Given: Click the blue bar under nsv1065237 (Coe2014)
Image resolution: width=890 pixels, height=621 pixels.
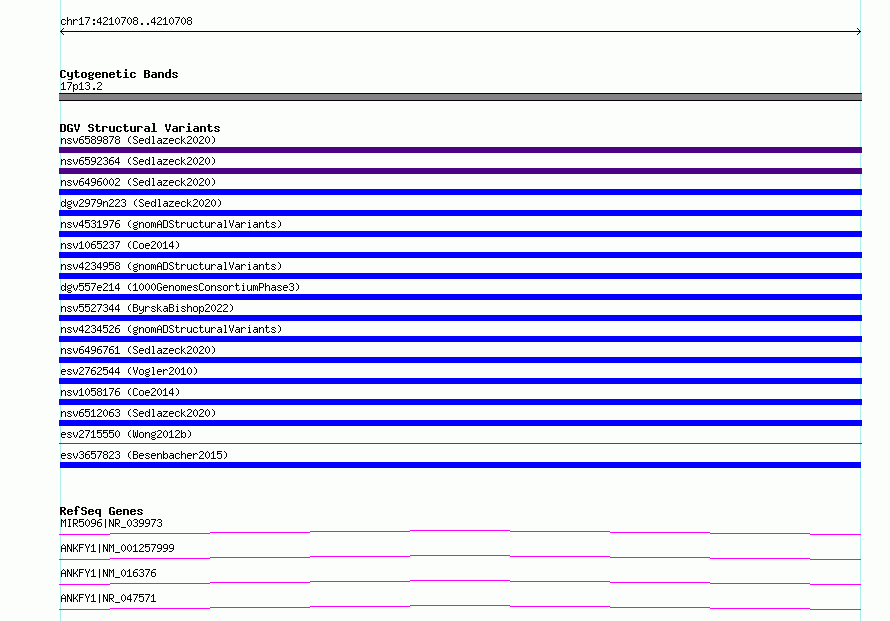Looking at the screenshot, I should point(460,255).
